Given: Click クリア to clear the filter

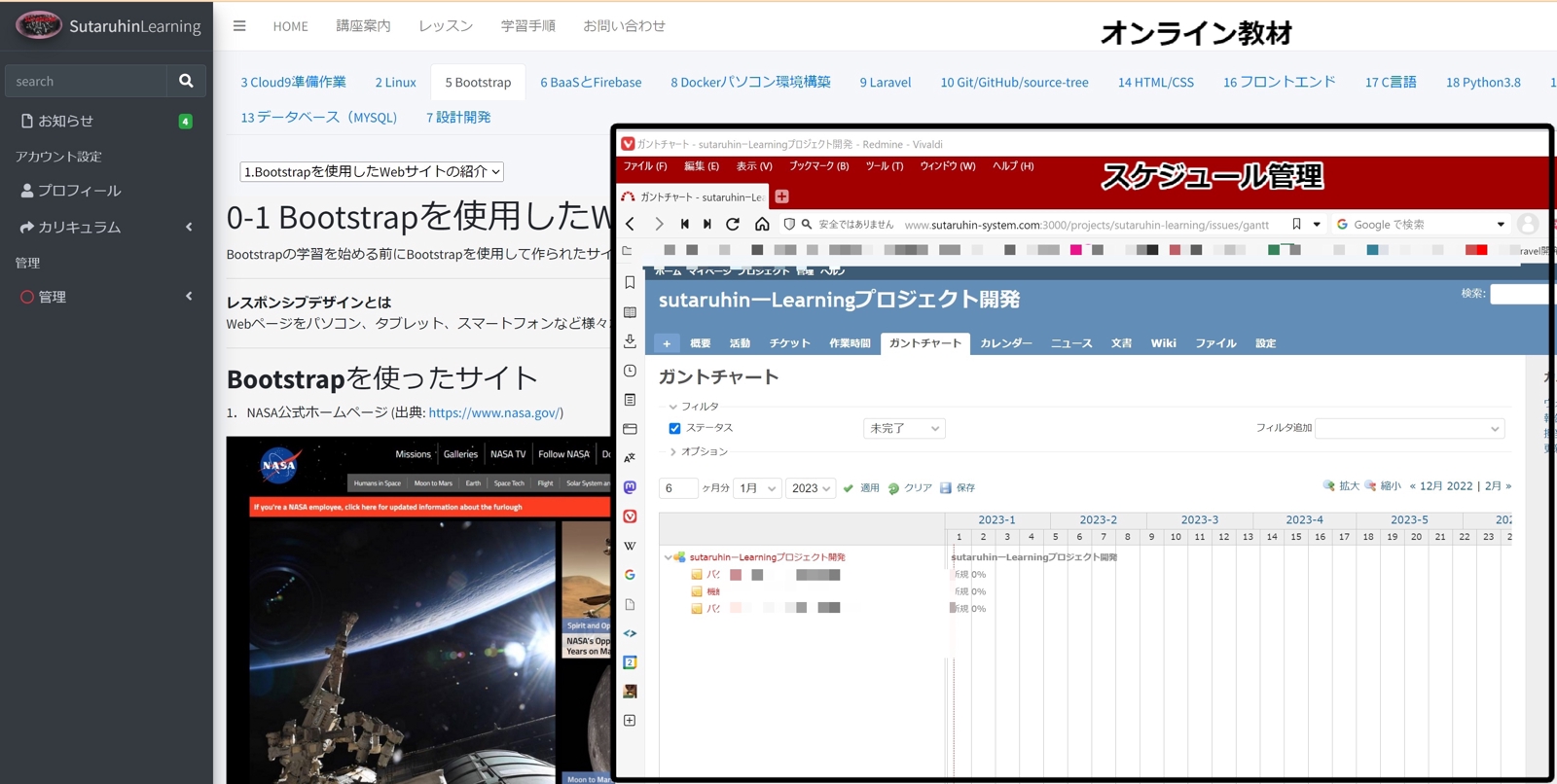Looking at the screenshot, I should click(910, 488).
